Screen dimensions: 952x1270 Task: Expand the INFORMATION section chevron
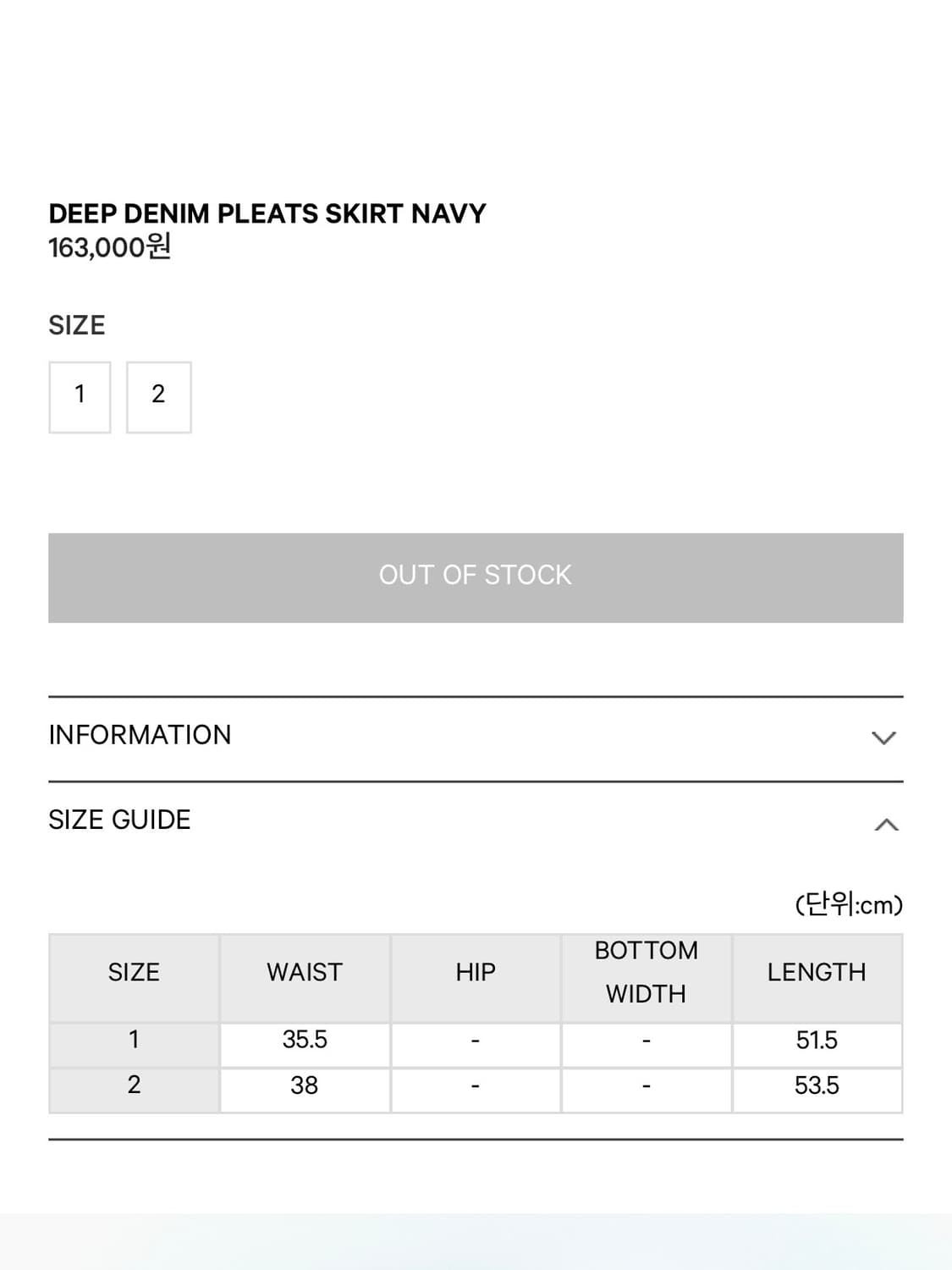[883, 737]
